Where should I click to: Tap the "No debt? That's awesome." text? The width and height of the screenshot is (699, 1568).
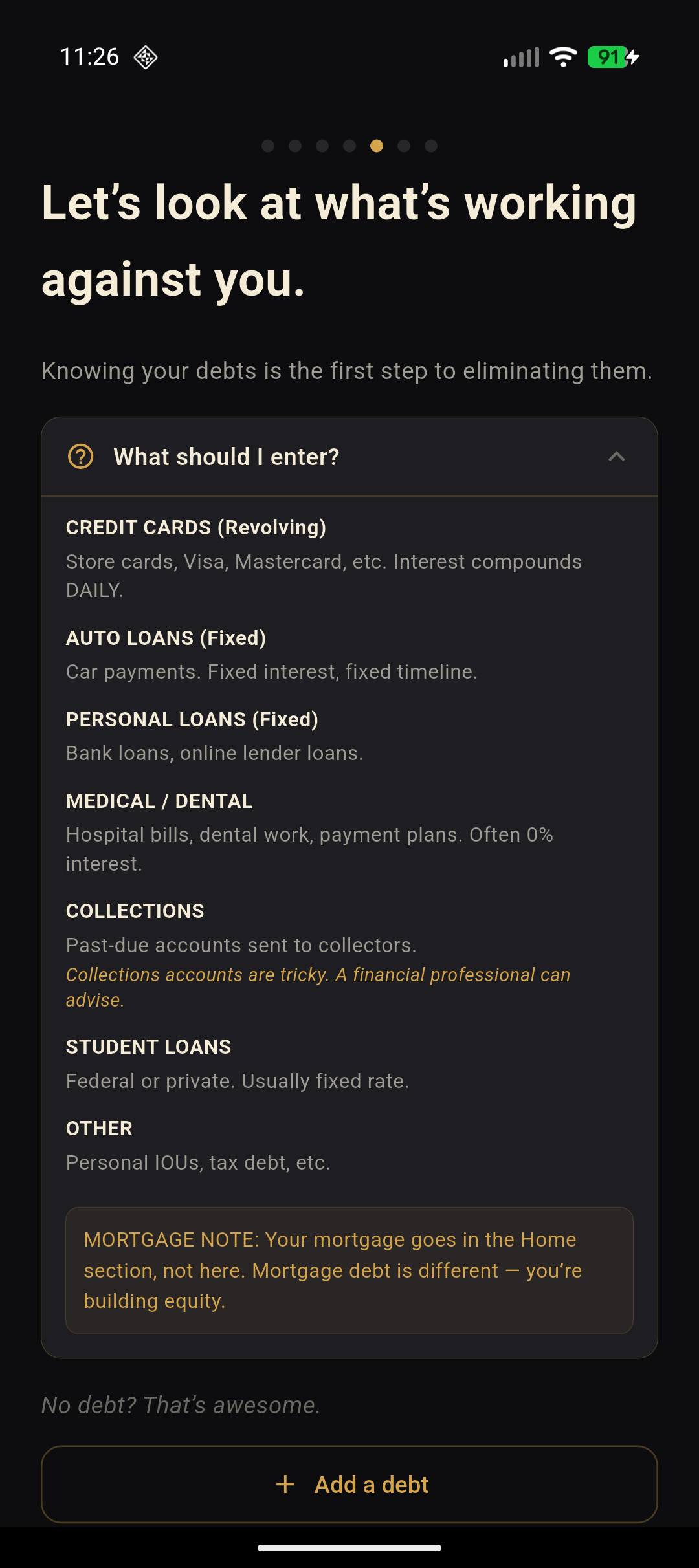tap(181, 1405)
